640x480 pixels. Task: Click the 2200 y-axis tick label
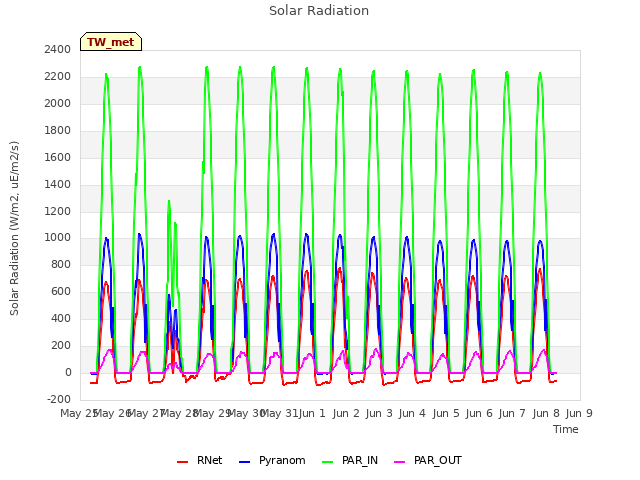(x=58, y=76)
